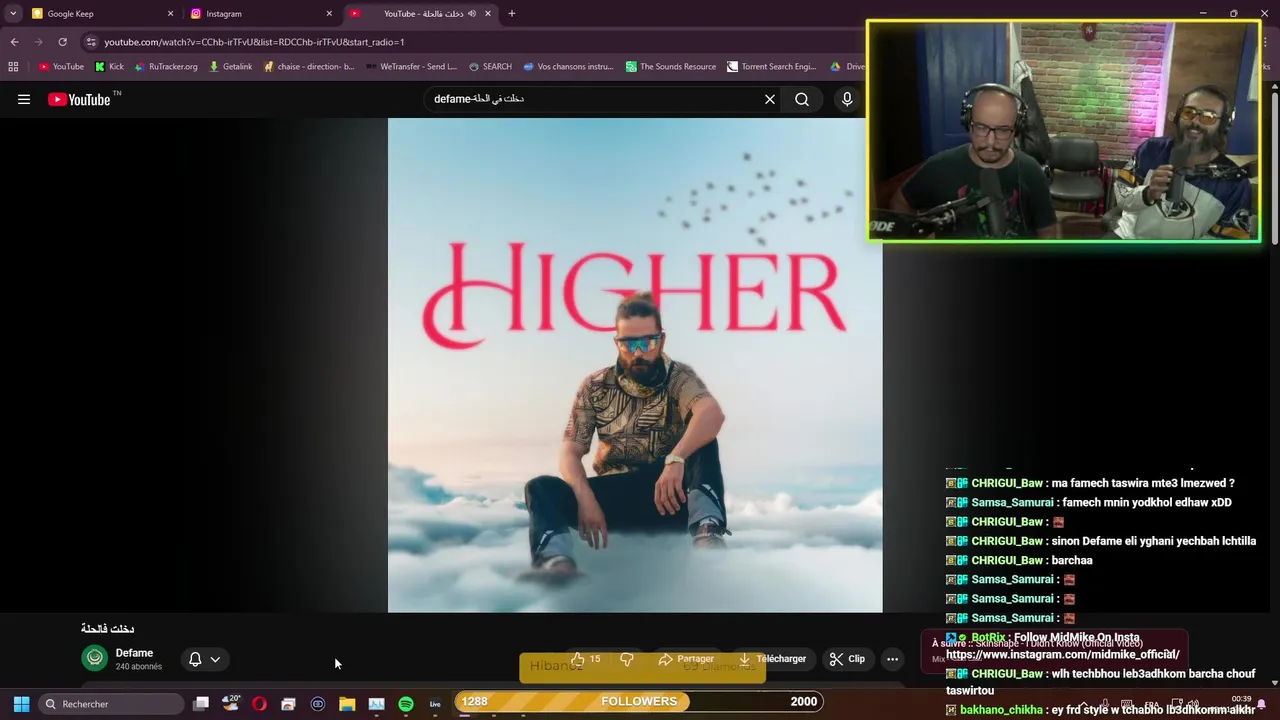Mute the YouTube tab via speaker icon
Screen dimensions: 1280x720
click(x=472, y=14)
